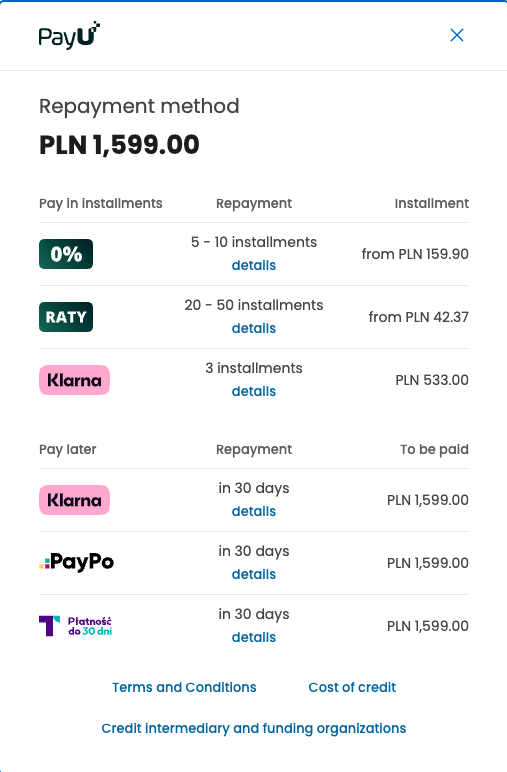
Task: Show details for Płatność do 30 dni
Action: pyautogui.click(x=254, y=638)
